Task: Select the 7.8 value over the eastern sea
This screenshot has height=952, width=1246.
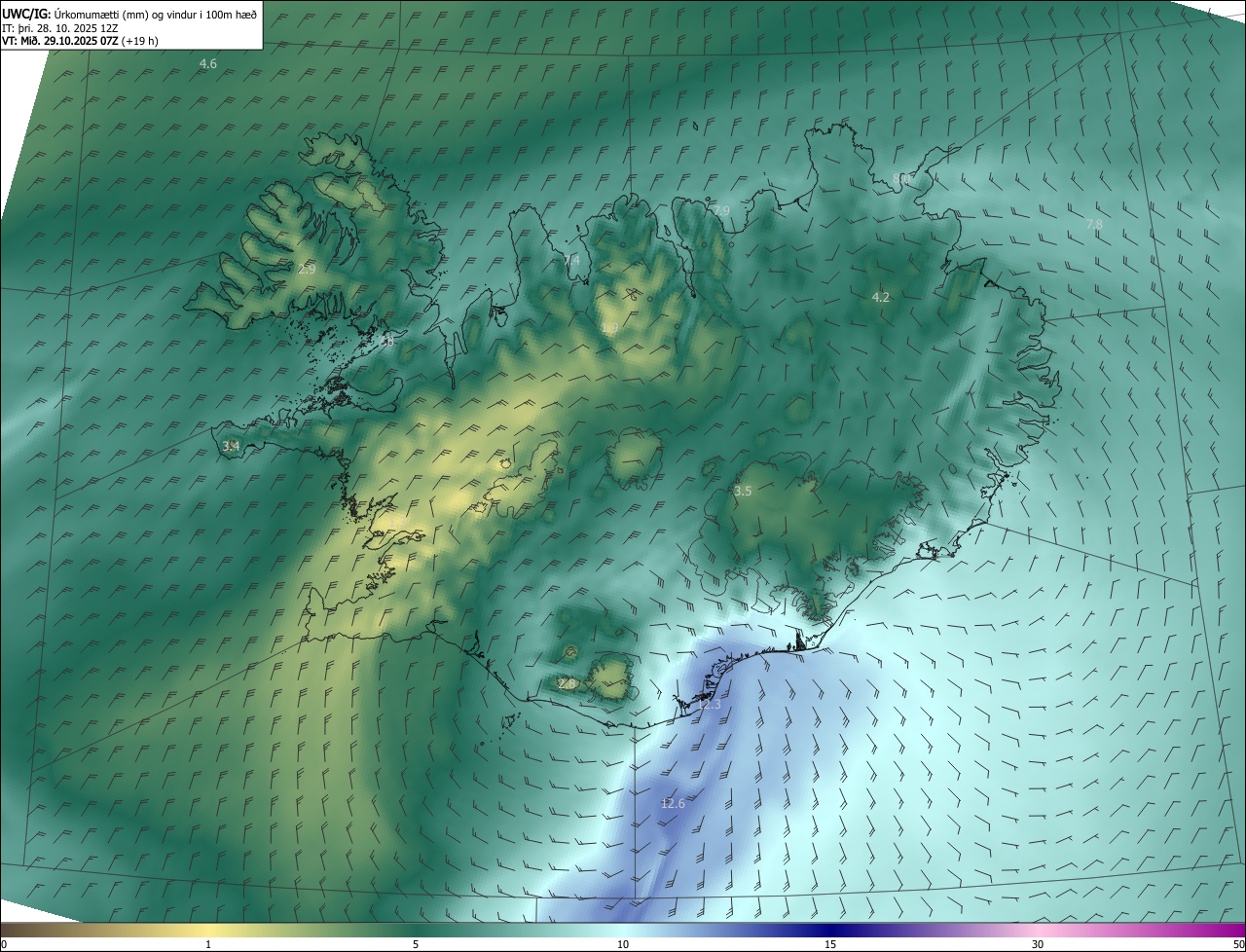Action: point(1094,224)
